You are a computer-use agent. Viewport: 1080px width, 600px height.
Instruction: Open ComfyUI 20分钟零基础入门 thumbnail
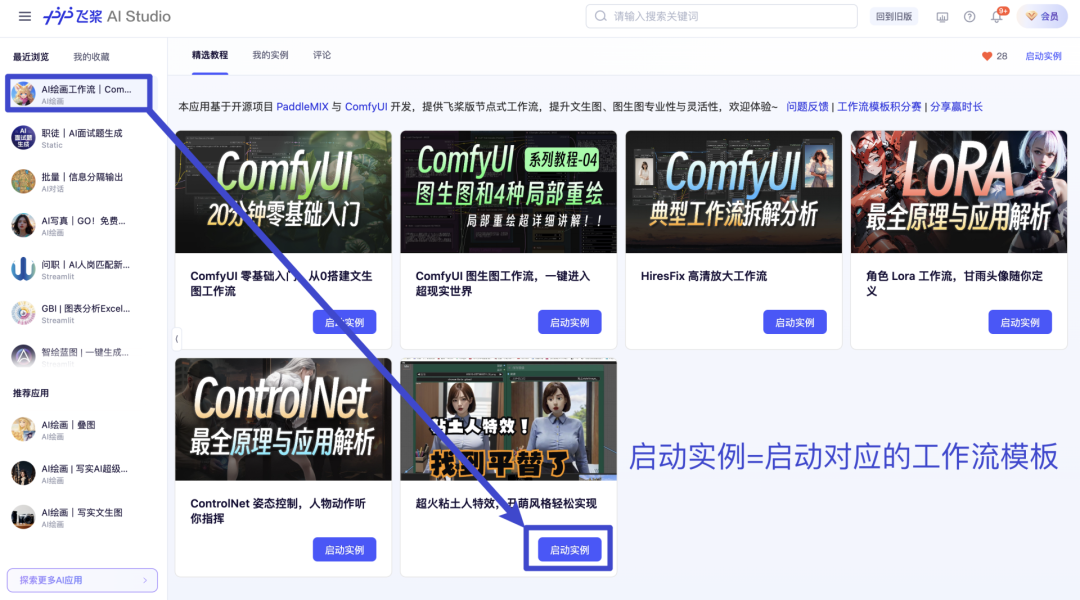pos(283,192)
